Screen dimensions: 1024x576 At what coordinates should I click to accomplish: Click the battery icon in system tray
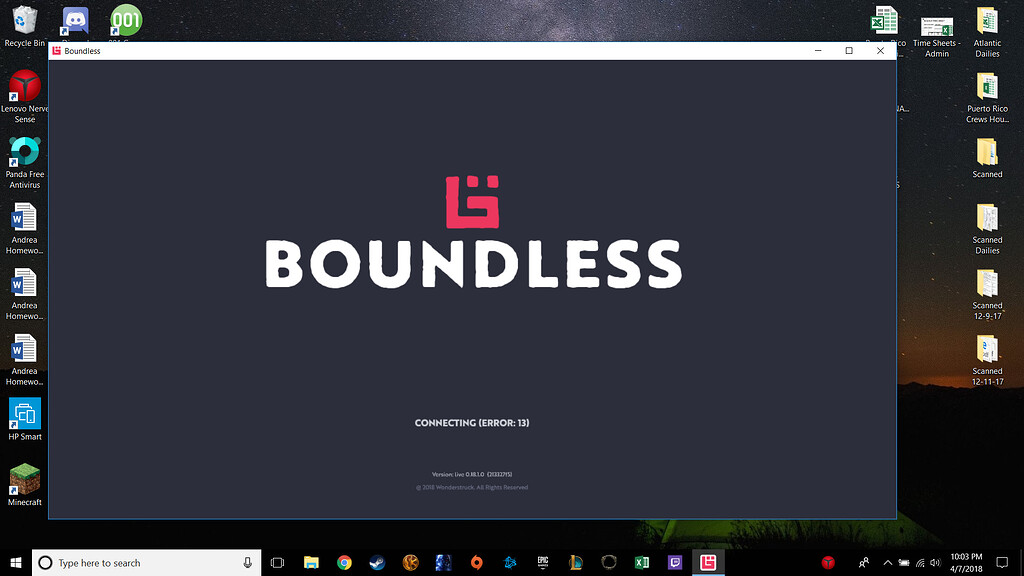coord(904,563)
